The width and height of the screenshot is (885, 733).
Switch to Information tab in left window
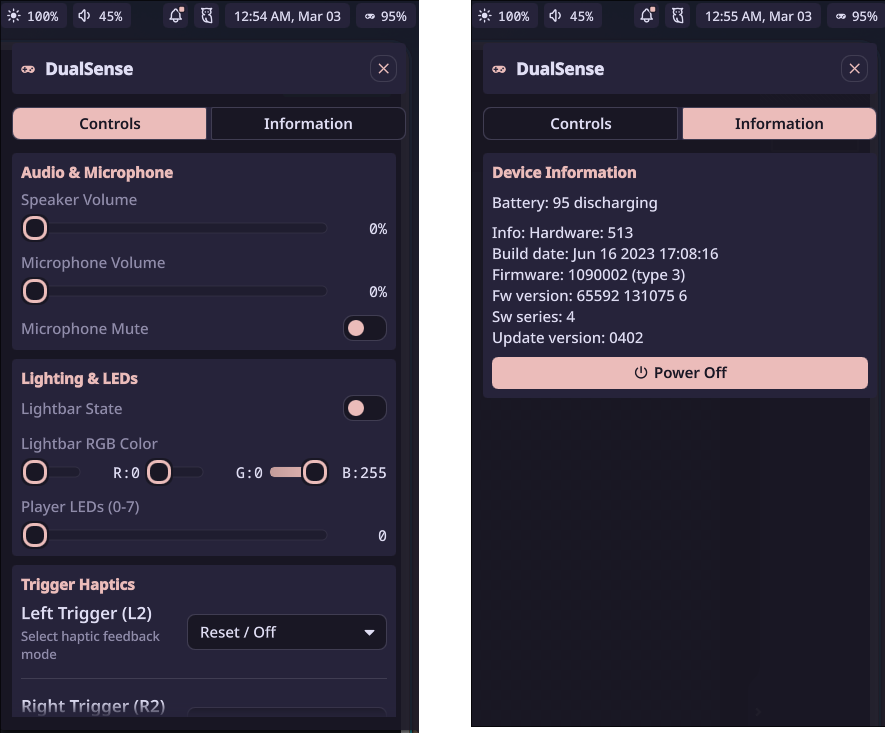(x=308, y=124)
